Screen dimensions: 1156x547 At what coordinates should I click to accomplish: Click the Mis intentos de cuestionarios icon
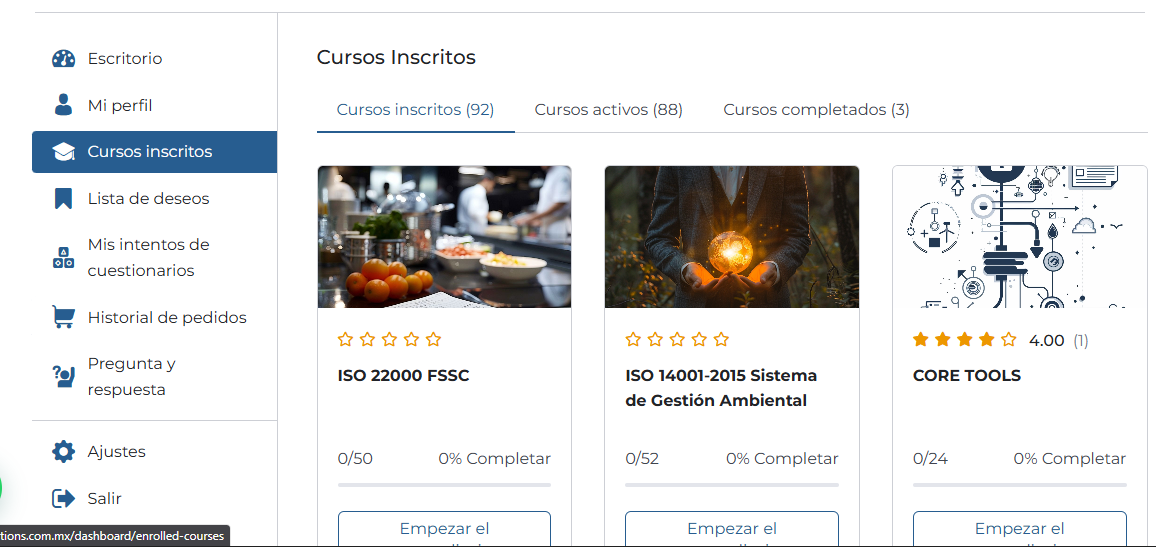click(63, 257)
